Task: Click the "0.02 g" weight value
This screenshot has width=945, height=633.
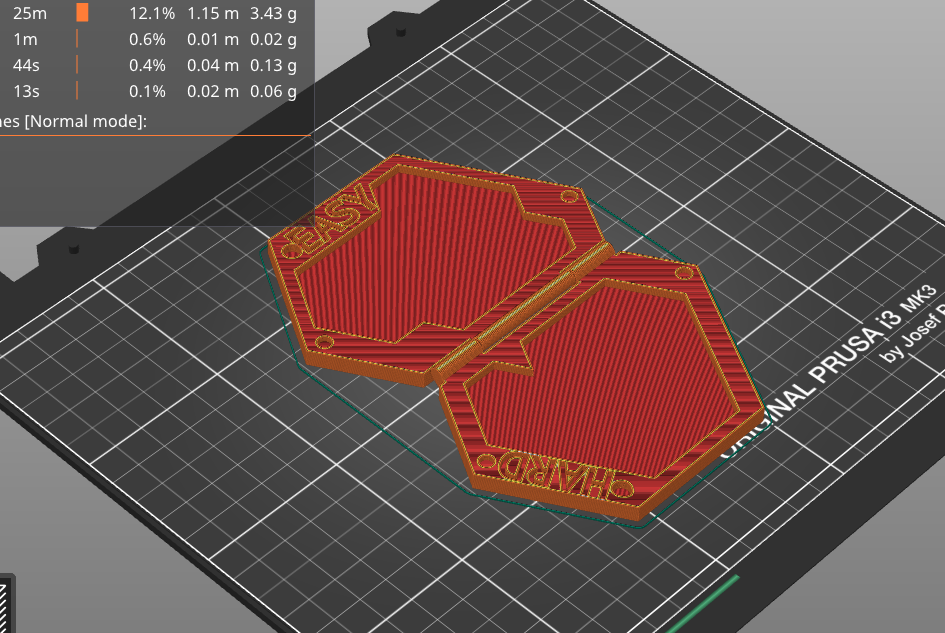Action: point(273,39)
